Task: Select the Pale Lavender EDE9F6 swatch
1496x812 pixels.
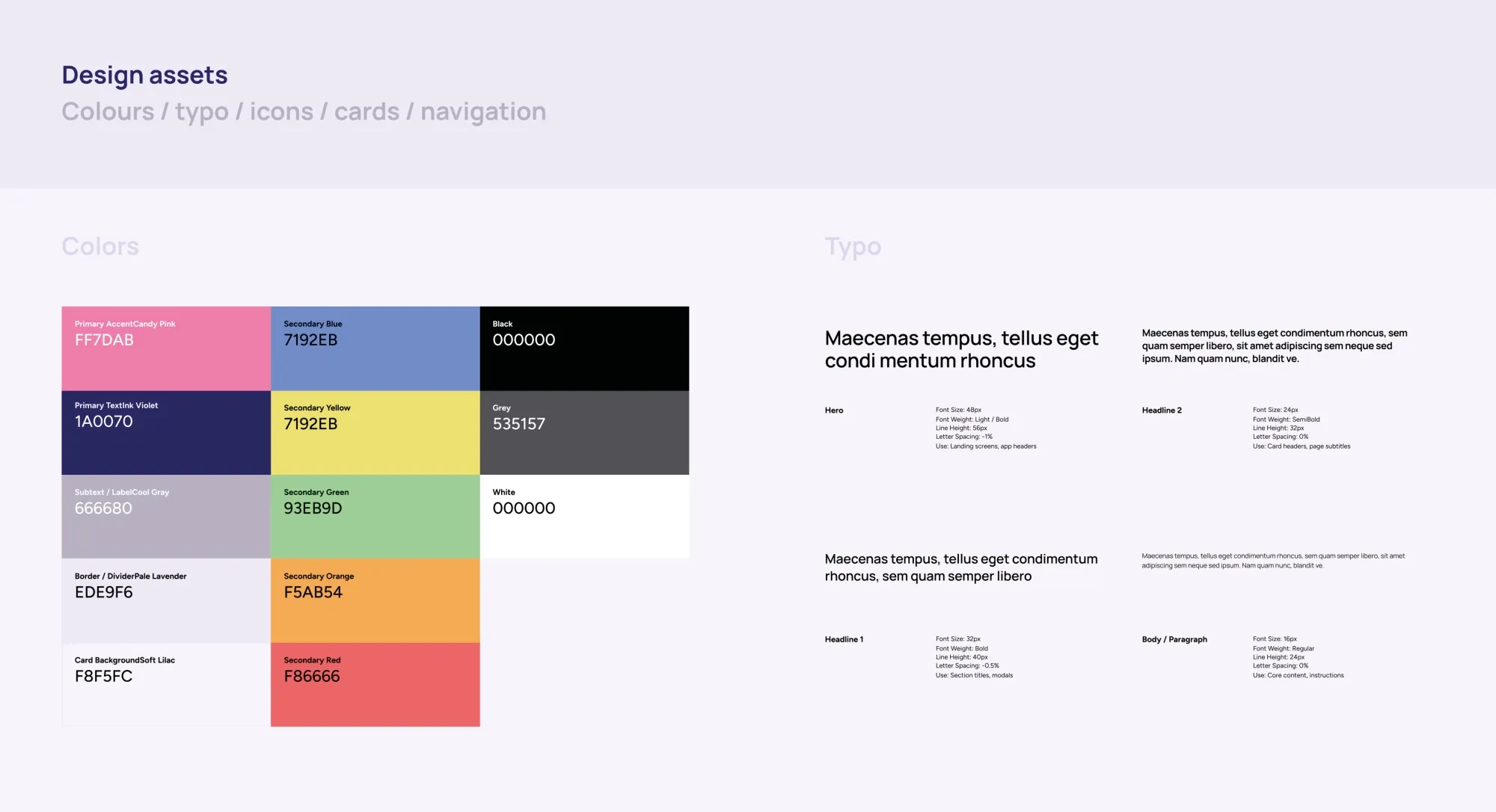Action: [165, 600]
